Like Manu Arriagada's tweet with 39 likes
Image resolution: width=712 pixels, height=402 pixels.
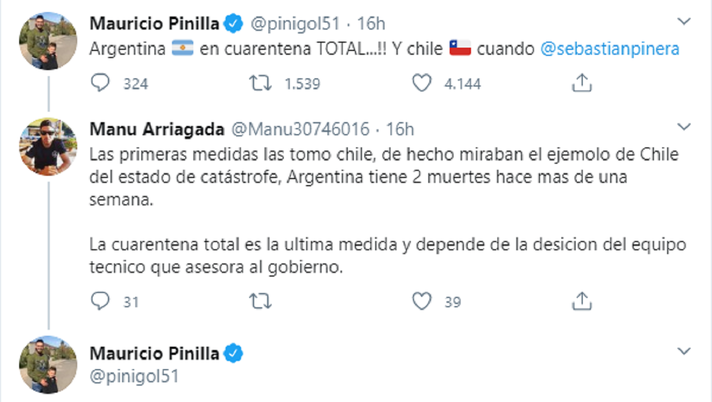[423, 300]
